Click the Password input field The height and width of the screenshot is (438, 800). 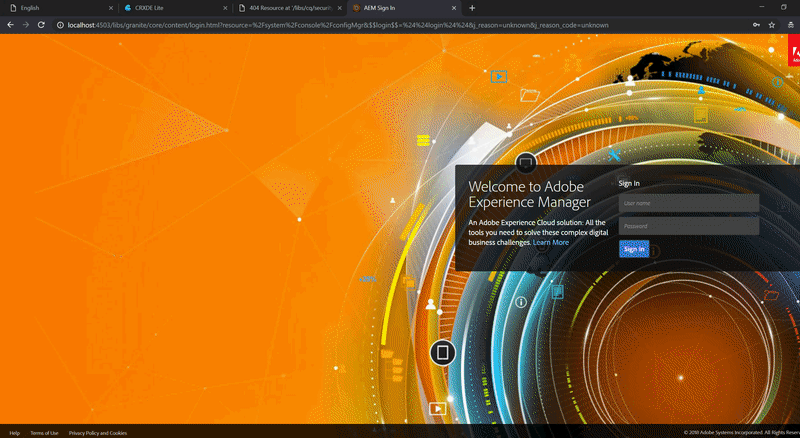pos(689,226)
